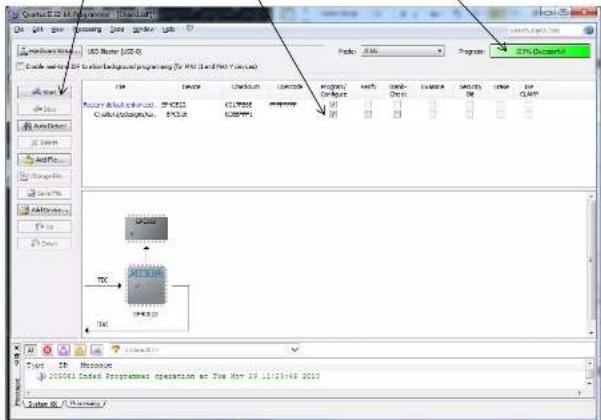
Task: Click the second file path row
Action: pyautogui.click(x=125, y=114)
